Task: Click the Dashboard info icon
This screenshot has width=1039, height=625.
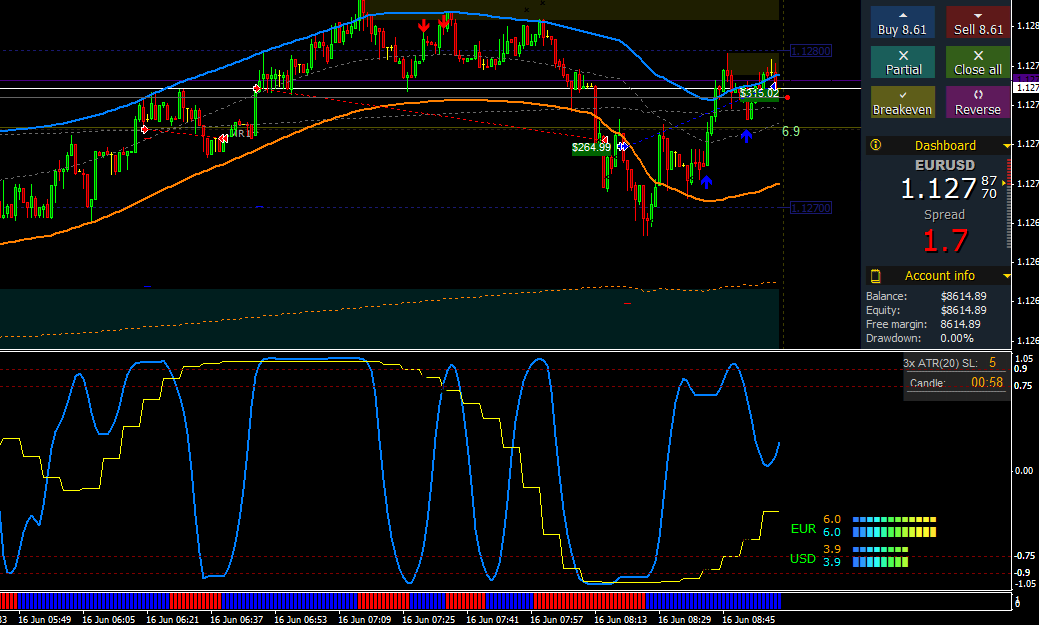Action: pyautogui.click(x=875, y=144)
